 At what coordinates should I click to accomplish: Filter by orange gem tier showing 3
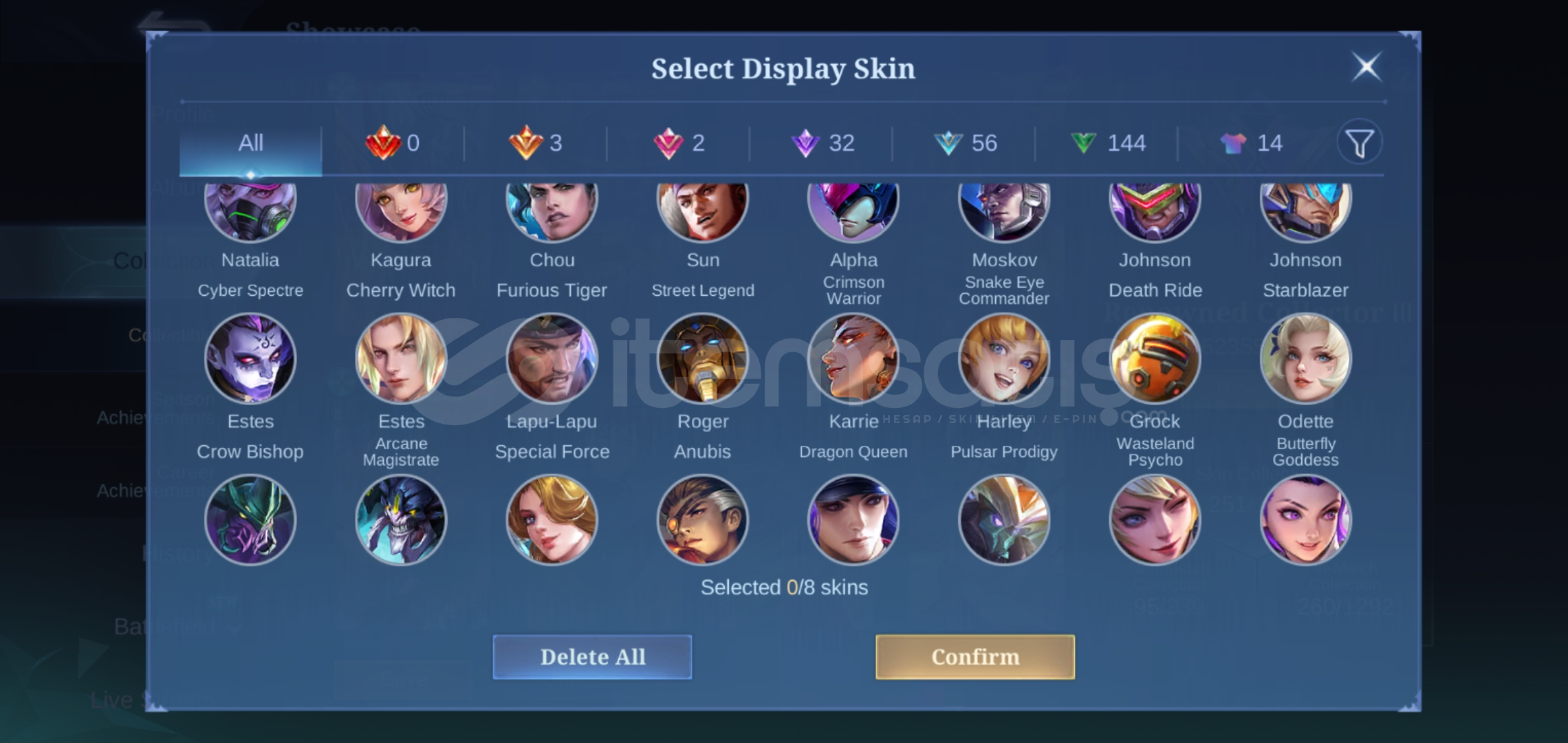535,143
